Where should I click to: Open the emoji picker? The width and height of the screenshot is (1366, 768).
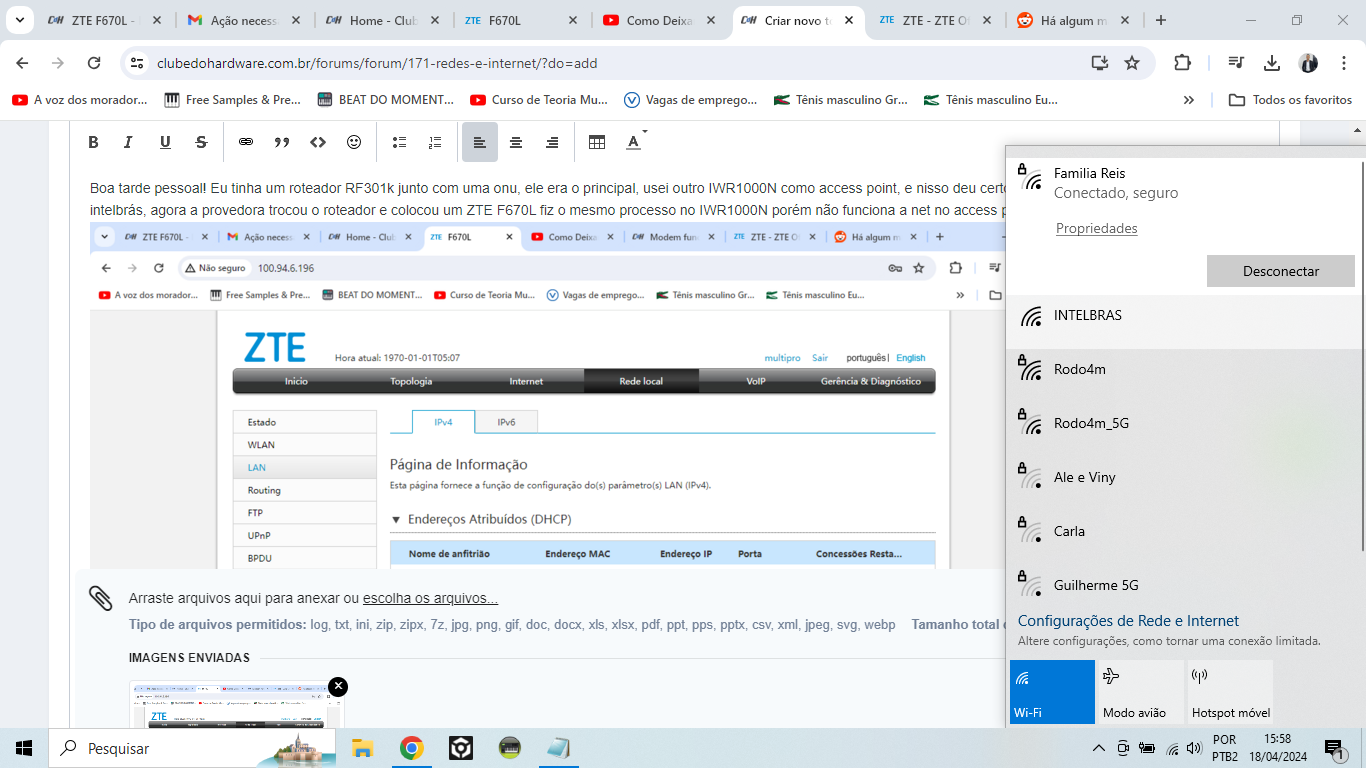pyautogui.click(x=354, y=142)
